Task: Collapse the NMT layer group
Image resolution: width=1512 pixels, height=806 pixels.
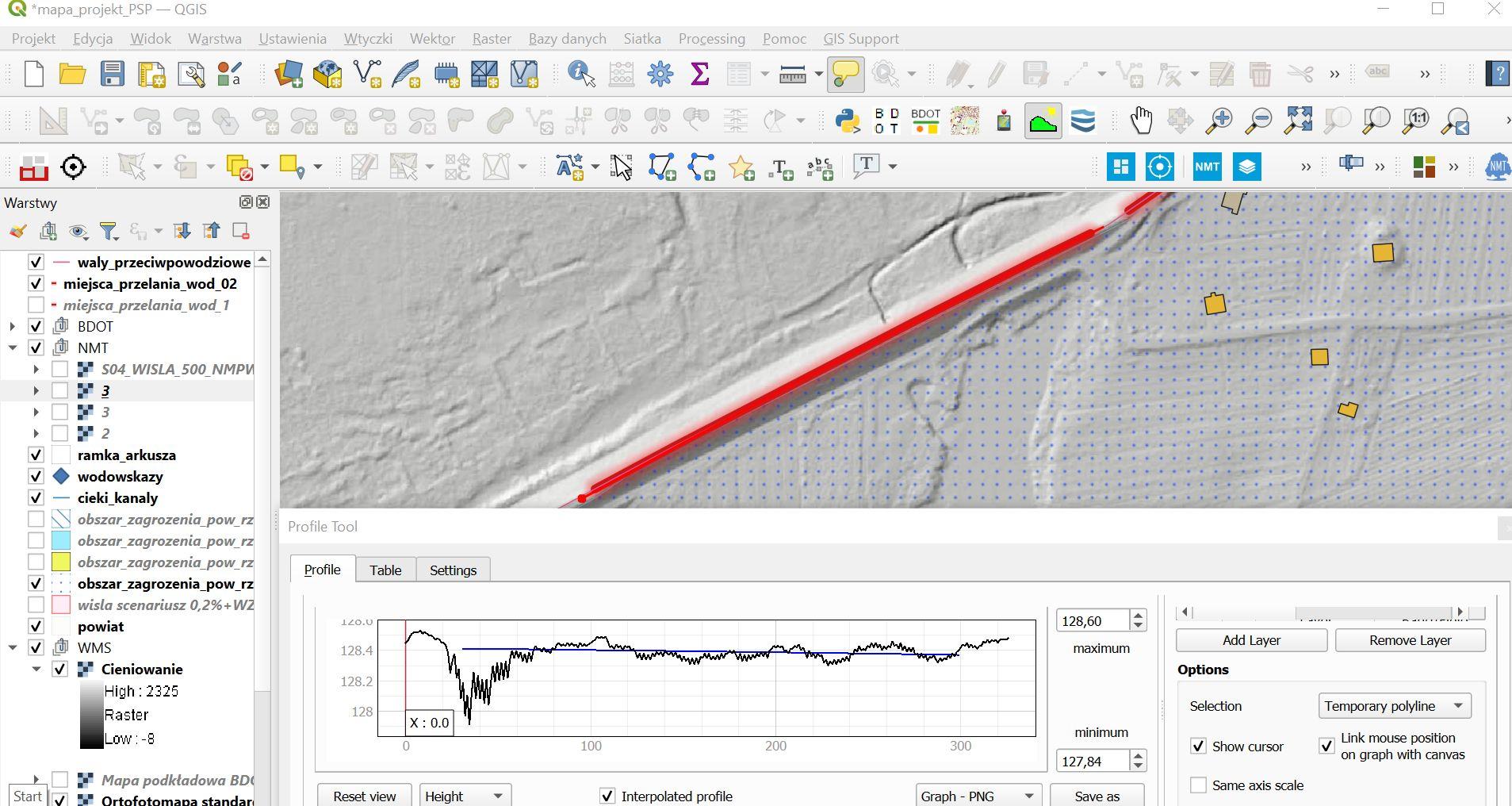Action: pos(13,348)
